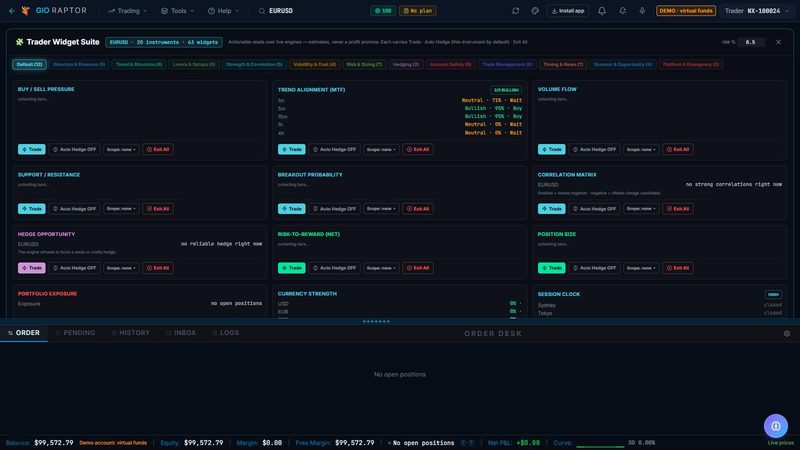This screenshot has height=450, width=800.
Task: Switch to the PENDING tab
Action: tap(75, 333)
